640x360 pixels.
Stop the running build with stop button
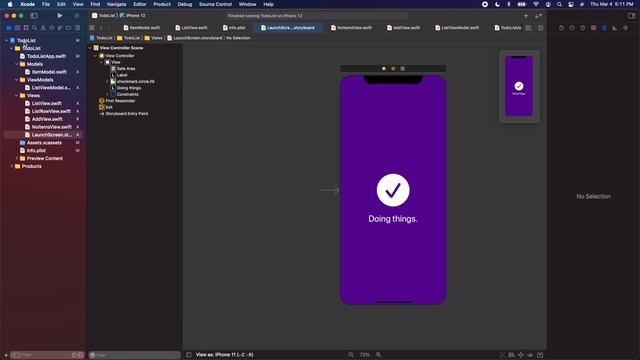76,16
